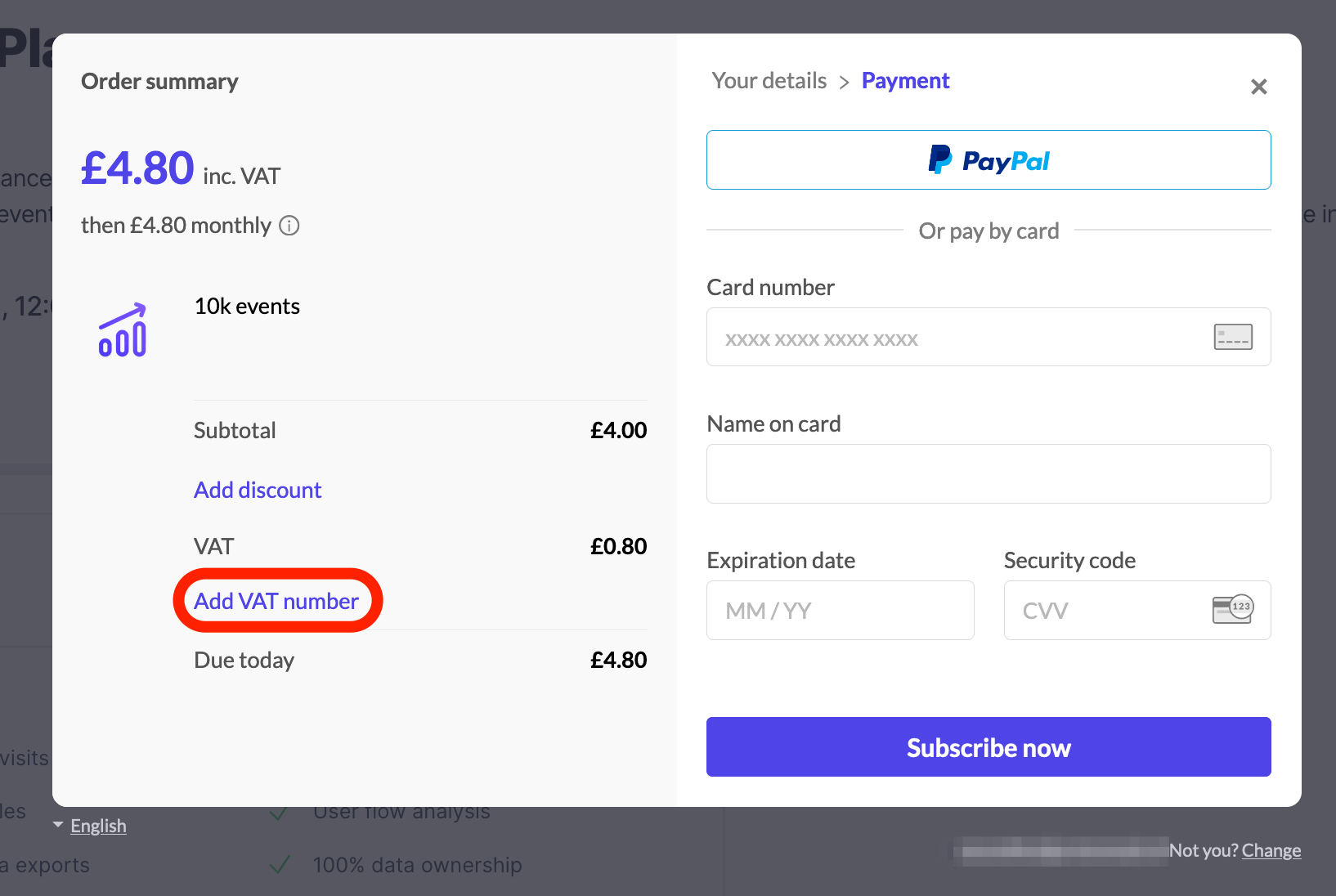This screenshot has width=1336, height=896.
Task: Focus the Card number field
Action: click(x=957, y=337)
